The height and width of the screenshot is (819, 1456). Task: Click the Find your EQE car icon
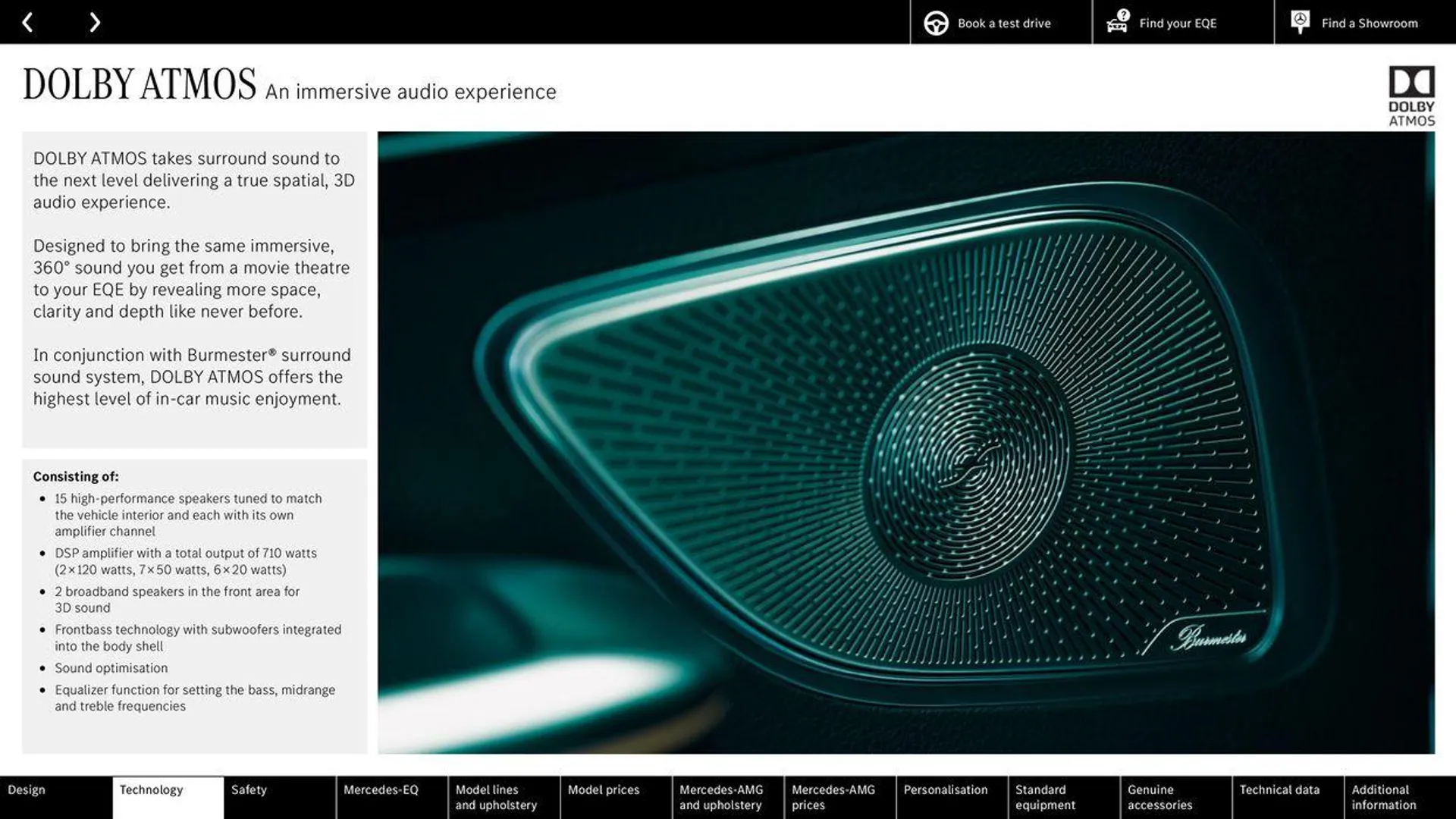tap(1118, 21)
